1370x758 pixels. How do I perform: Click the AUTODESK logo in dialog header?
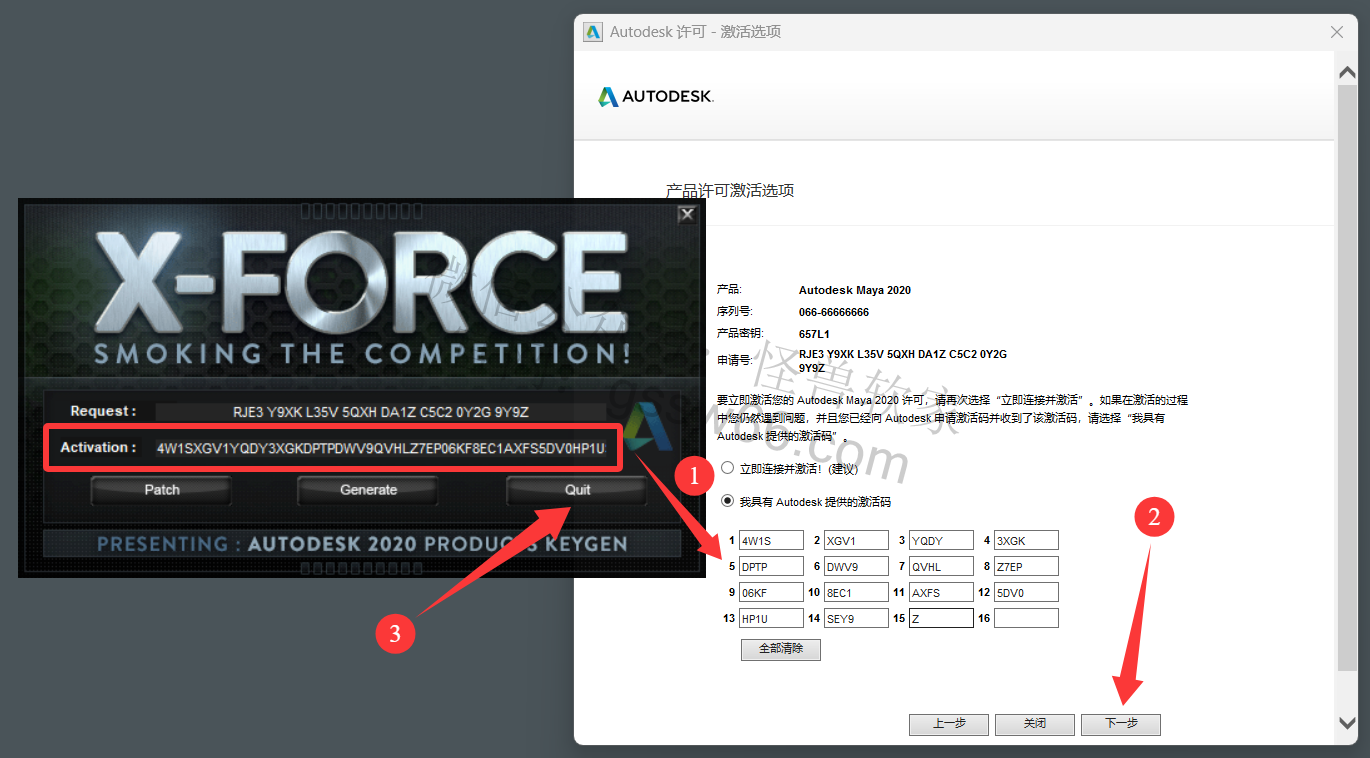coord(656,97)
